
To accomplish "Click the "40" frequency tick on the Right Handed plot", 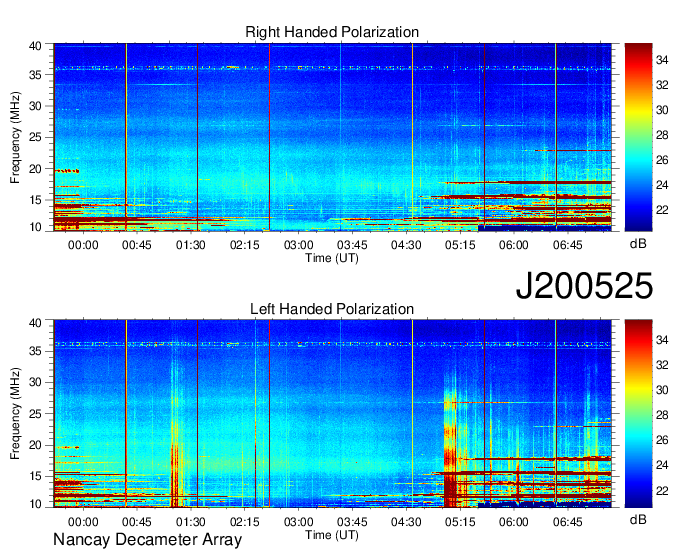I will (35, 46).
